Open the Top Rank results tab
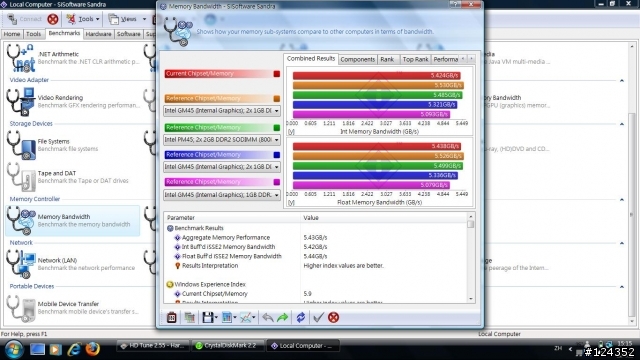 point(416,59)
